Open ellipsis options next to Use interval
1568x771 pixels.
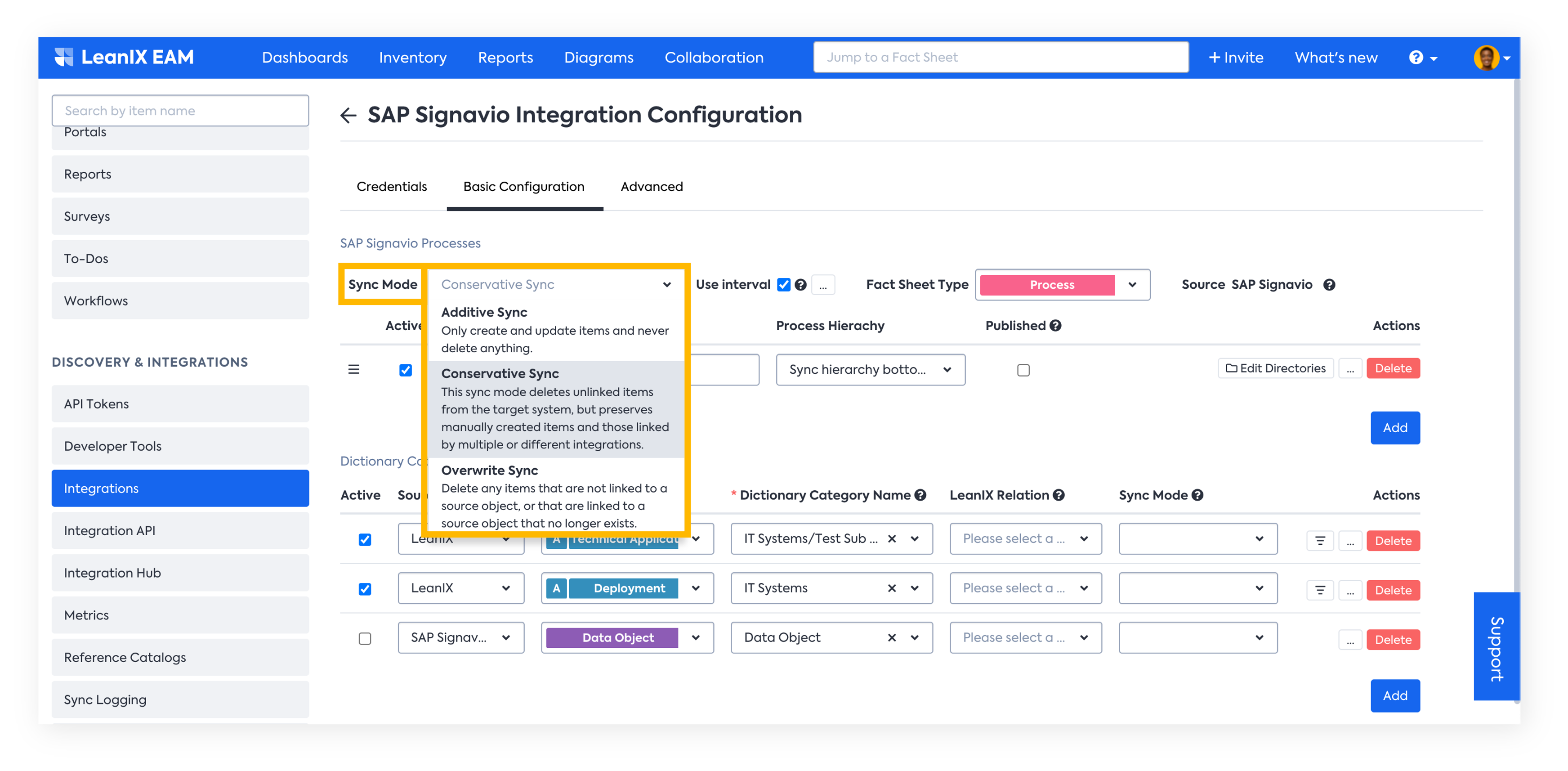pos(823,284)
